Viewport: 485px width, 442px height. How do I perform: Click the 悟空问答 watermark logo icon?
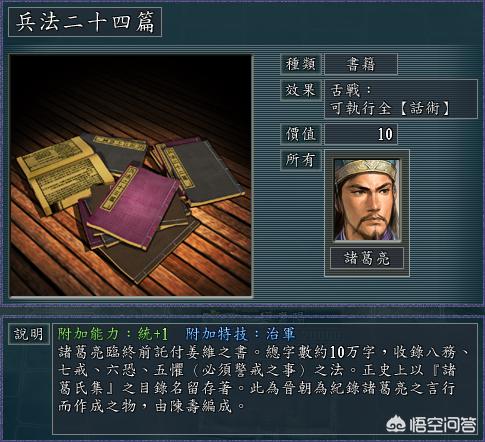pyautogui.click(x=396, y=424)
